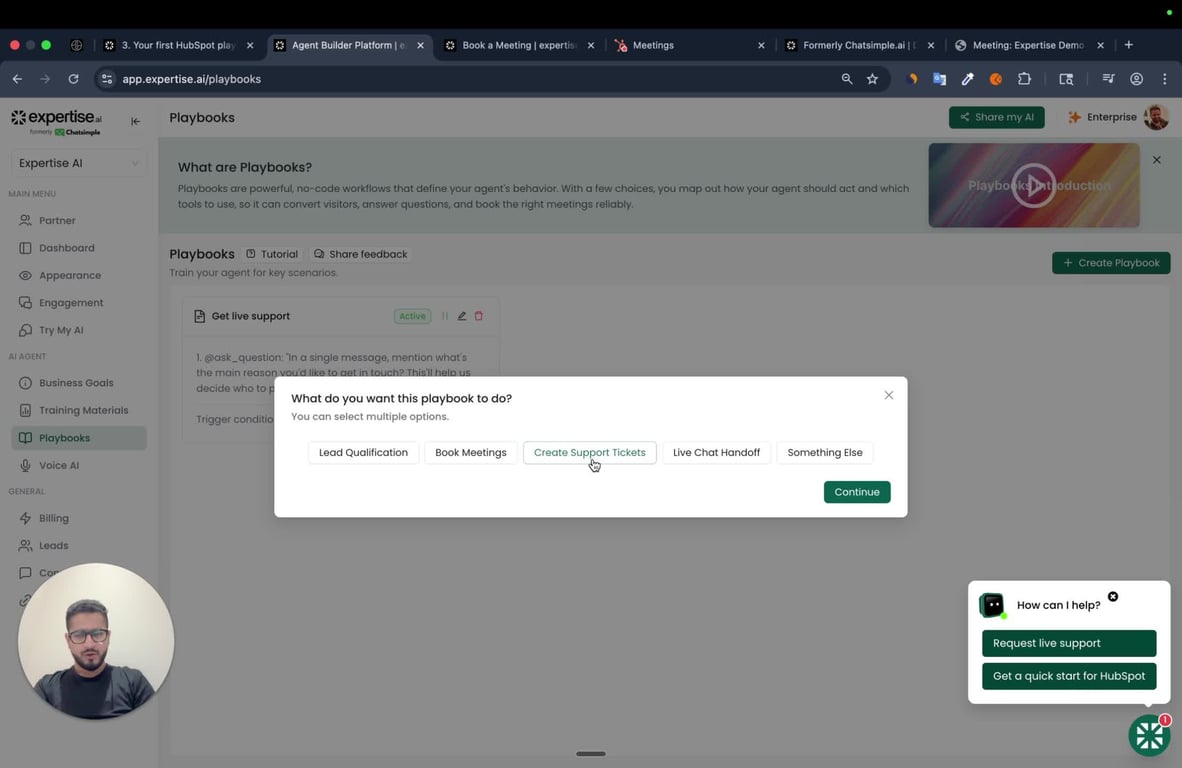
Task: Open the color picker eyedropper extension
Action: coord(967,79)
